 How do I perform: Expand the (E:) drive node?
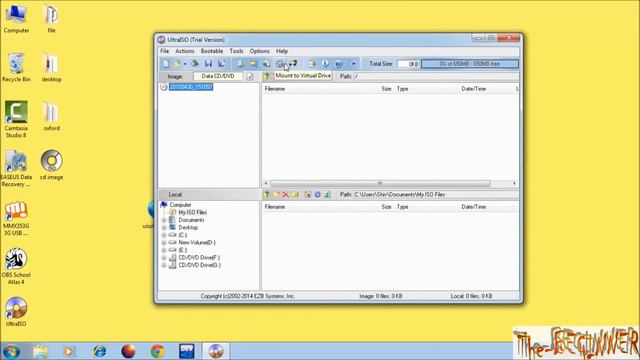[x=164, y=250]
